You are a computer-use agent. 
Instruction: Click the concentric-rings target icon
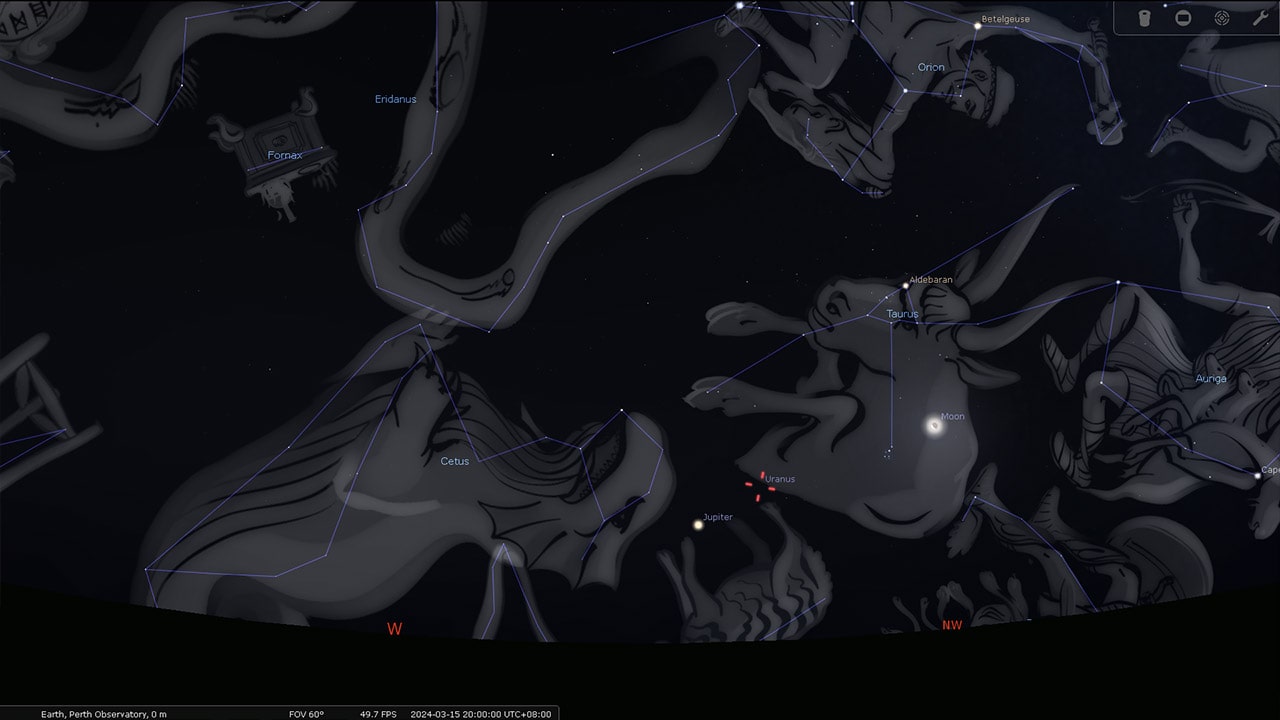pyautogui.click(x=1222, y=18)
